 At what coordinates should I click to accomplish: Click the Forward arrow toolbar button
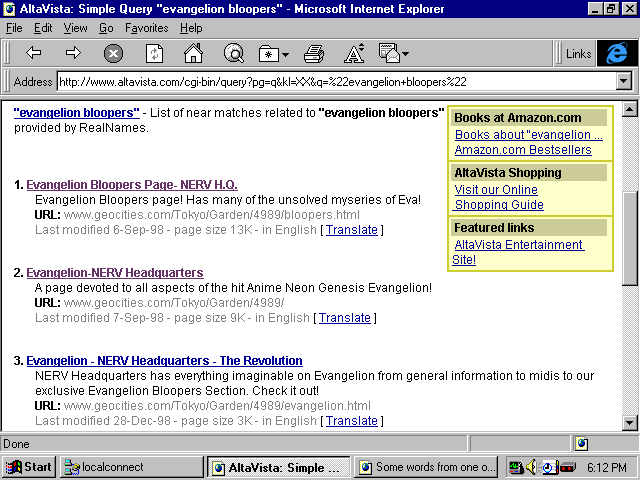click(73, 53)
